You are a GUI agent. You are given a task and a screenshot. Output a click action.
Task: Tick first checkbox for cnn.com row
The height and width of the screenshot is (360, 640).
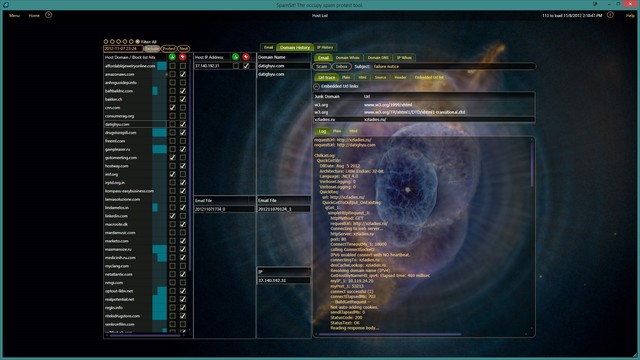(172, 107)
